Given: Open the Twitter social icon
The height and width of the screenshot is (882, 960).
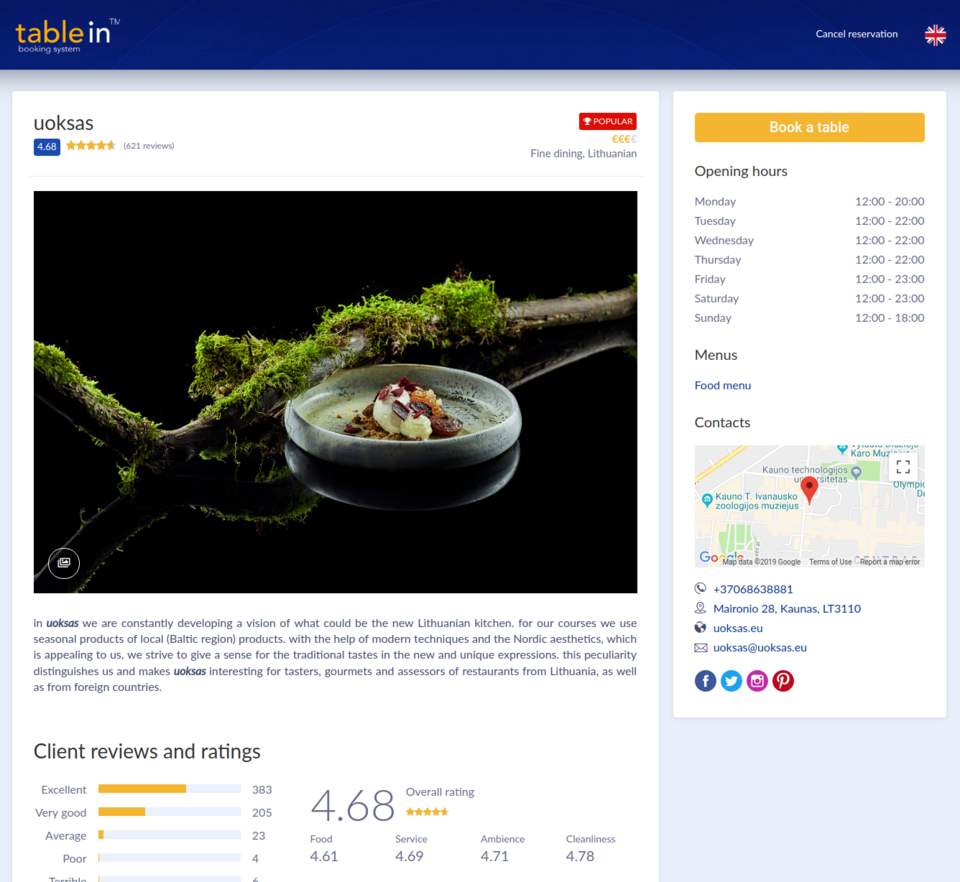Looking at the screenshot, I should click(731, 681).
